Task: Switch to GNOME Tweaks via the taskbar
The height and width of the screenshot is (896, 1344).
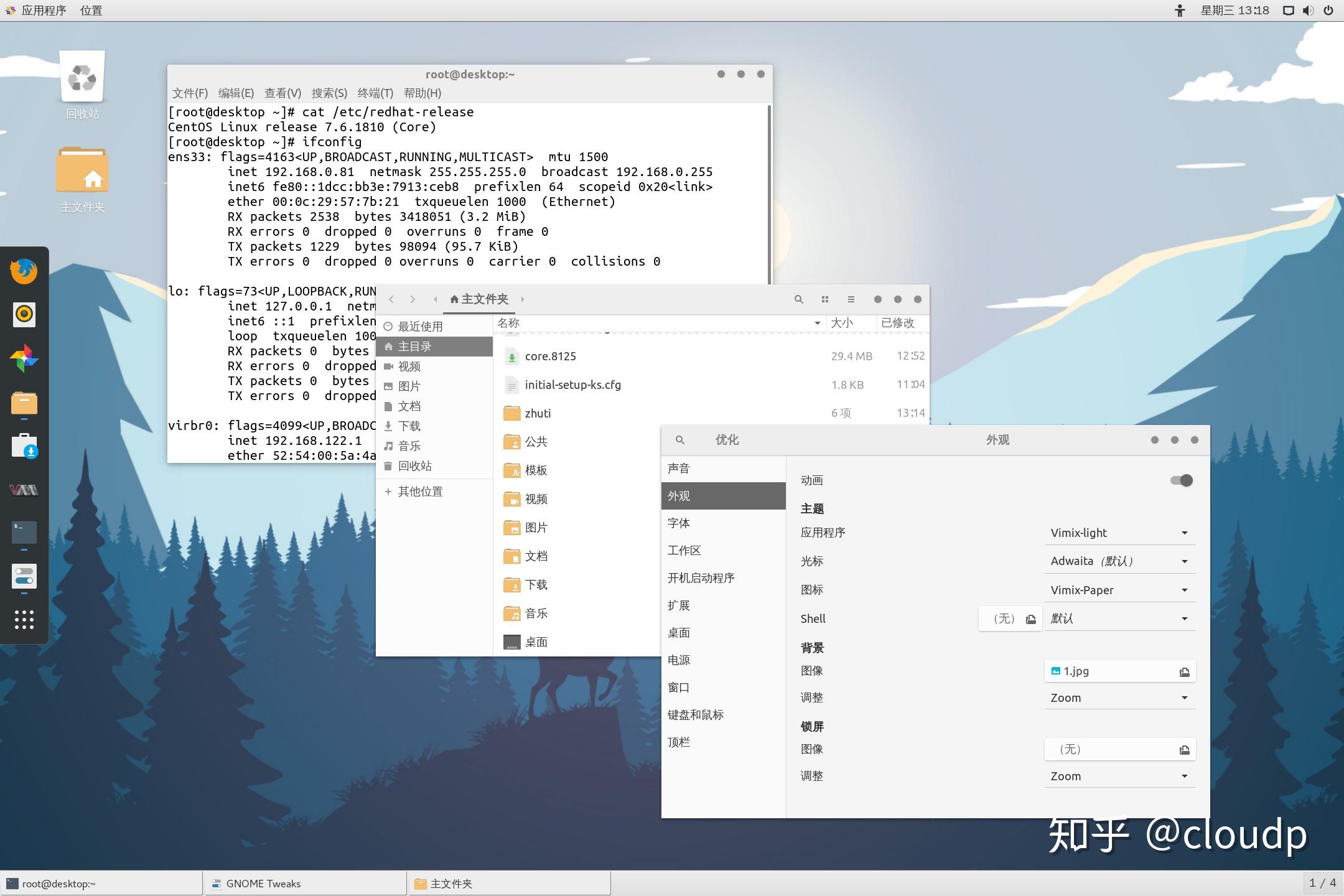Action: pos(264,883)
